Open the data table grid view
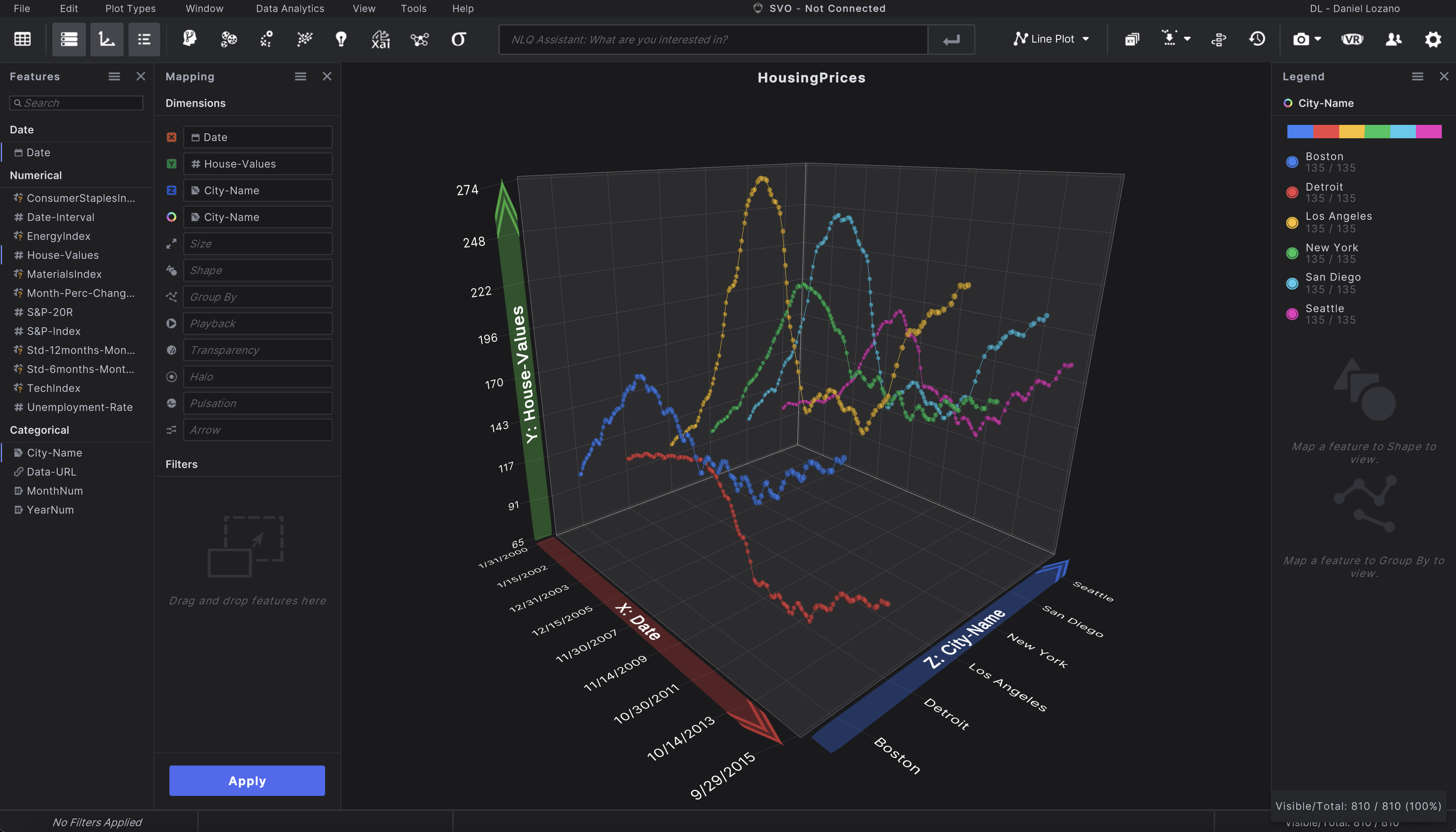Viewport: 1456px width, 832px height. [x=22, y=39]
